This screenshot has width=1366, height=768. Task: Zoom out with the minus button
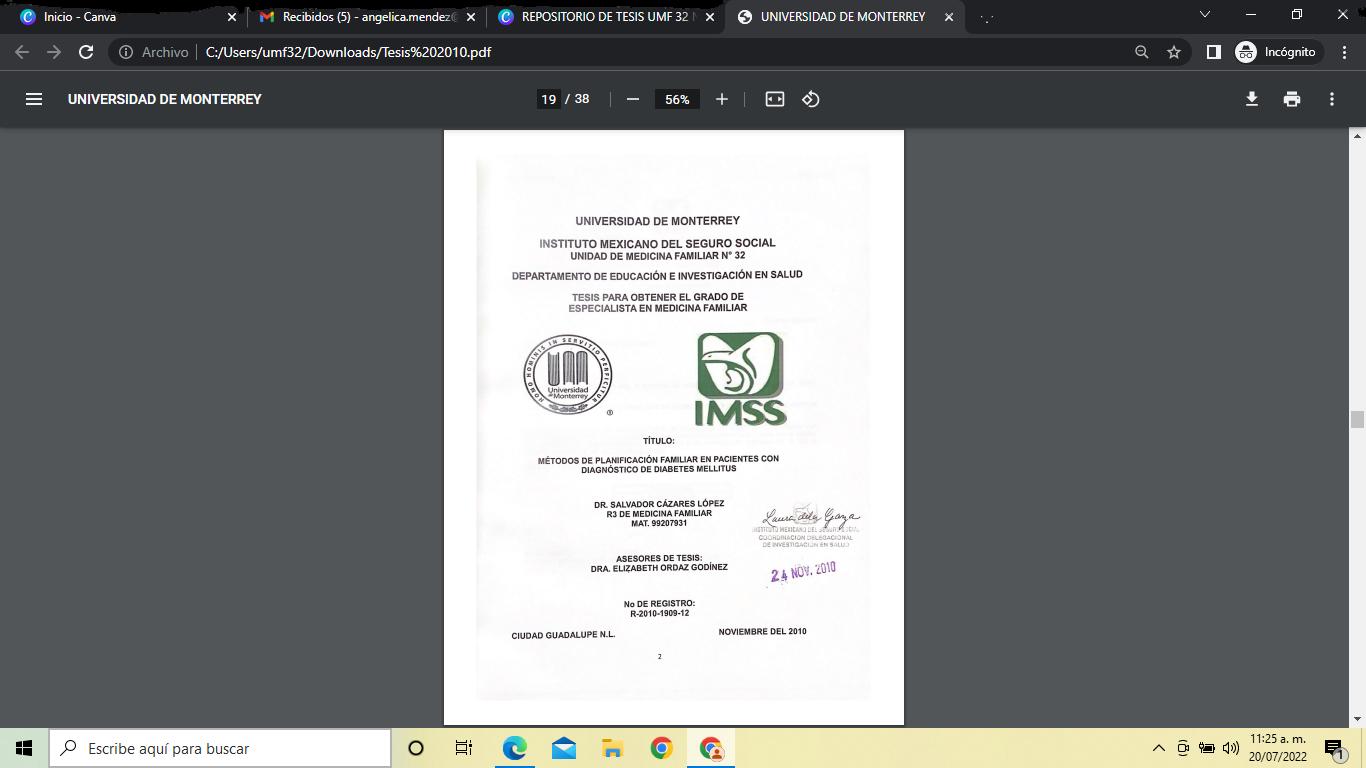632,99
